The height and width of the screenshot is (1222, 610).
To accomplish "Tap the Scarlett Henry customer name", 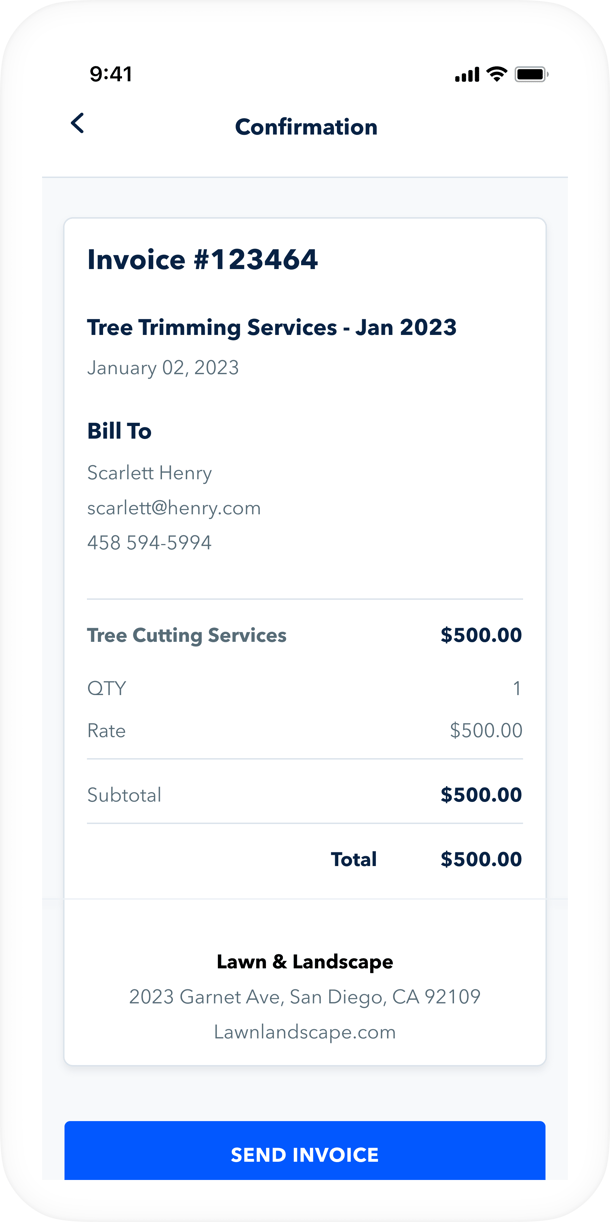I will pos(150,473).
